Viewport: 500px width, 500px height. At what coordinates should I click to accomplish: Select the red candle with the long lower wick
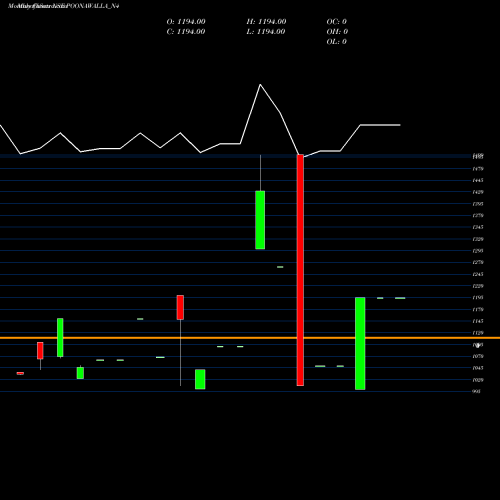pos(180,307)
